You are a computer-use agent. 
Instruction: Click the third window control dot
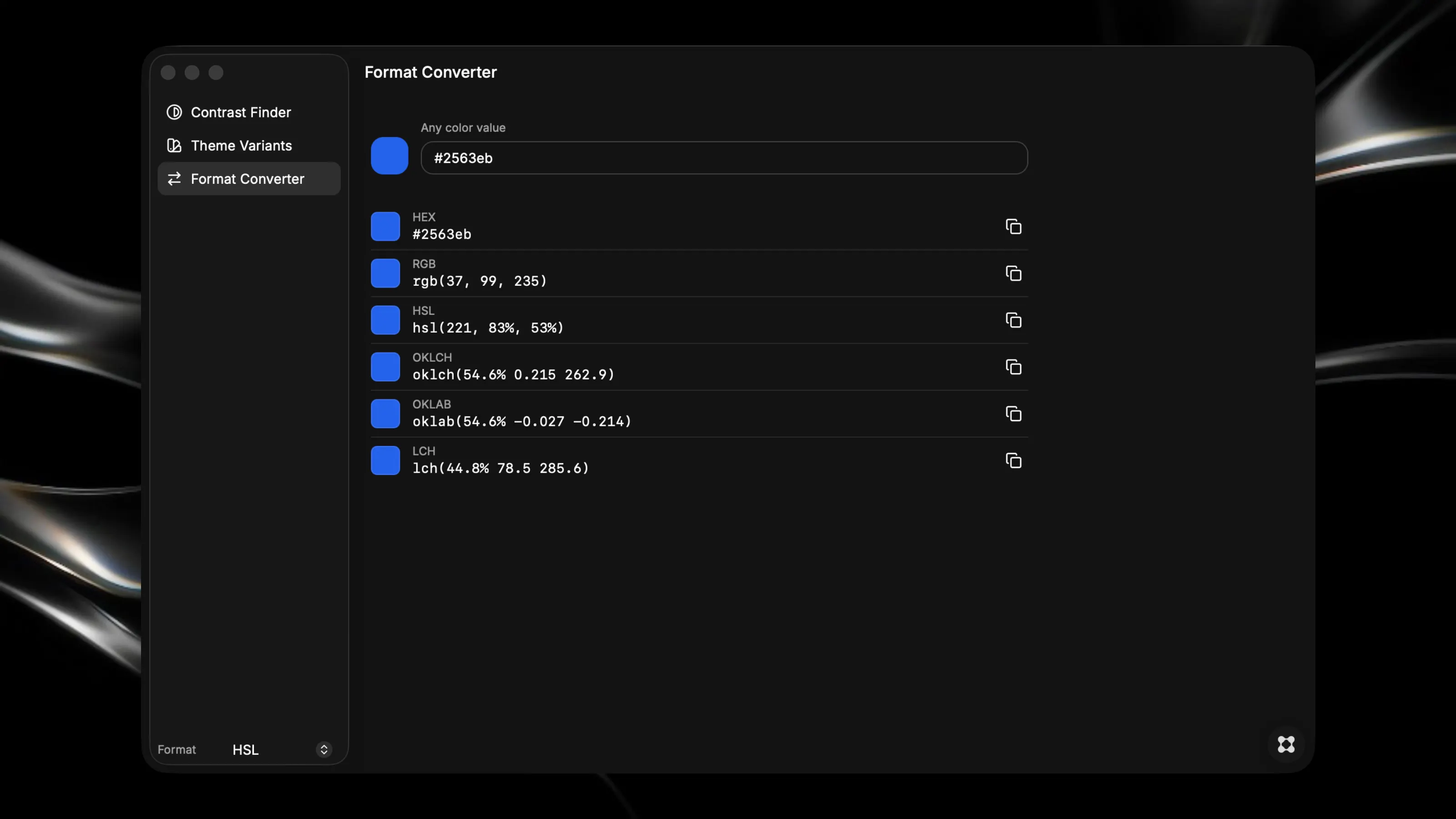216,72
